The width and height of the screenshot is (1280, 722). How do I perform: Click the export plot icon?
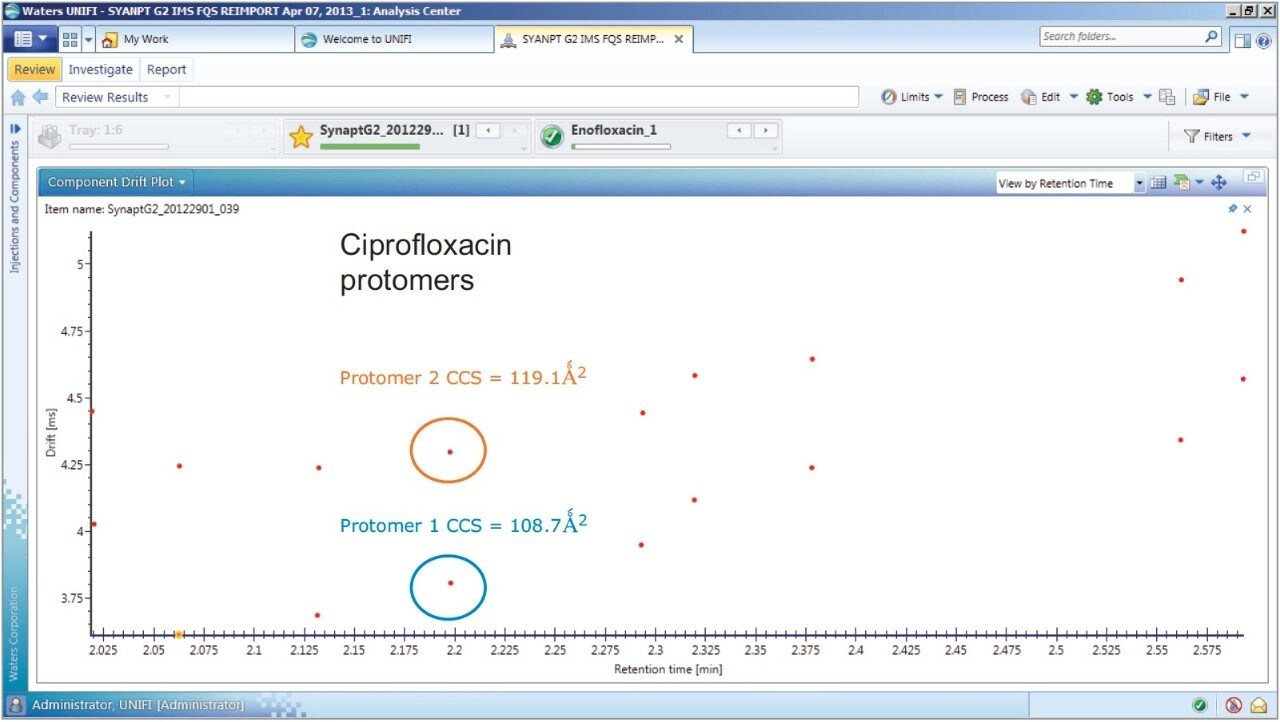[x=1182, y=183]
